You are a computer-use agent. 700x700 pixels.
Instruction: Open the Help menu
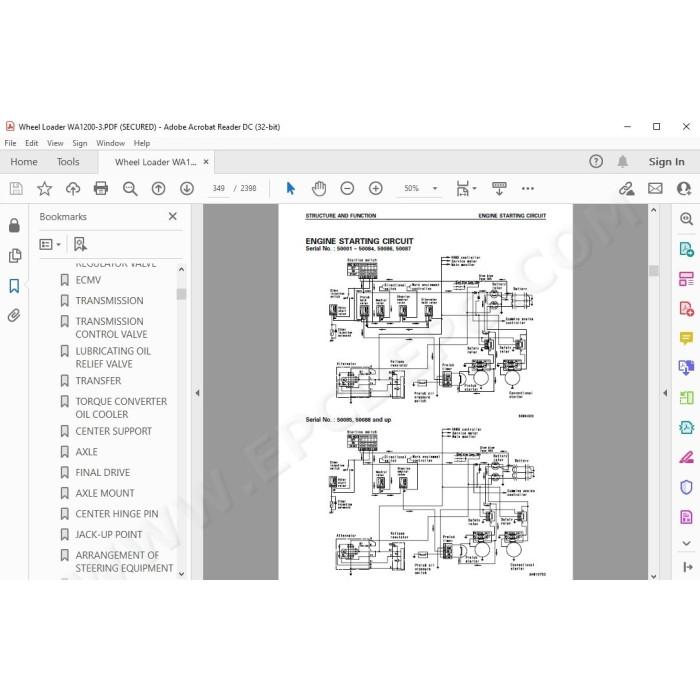pyautogui.click(x=142, y=143)
